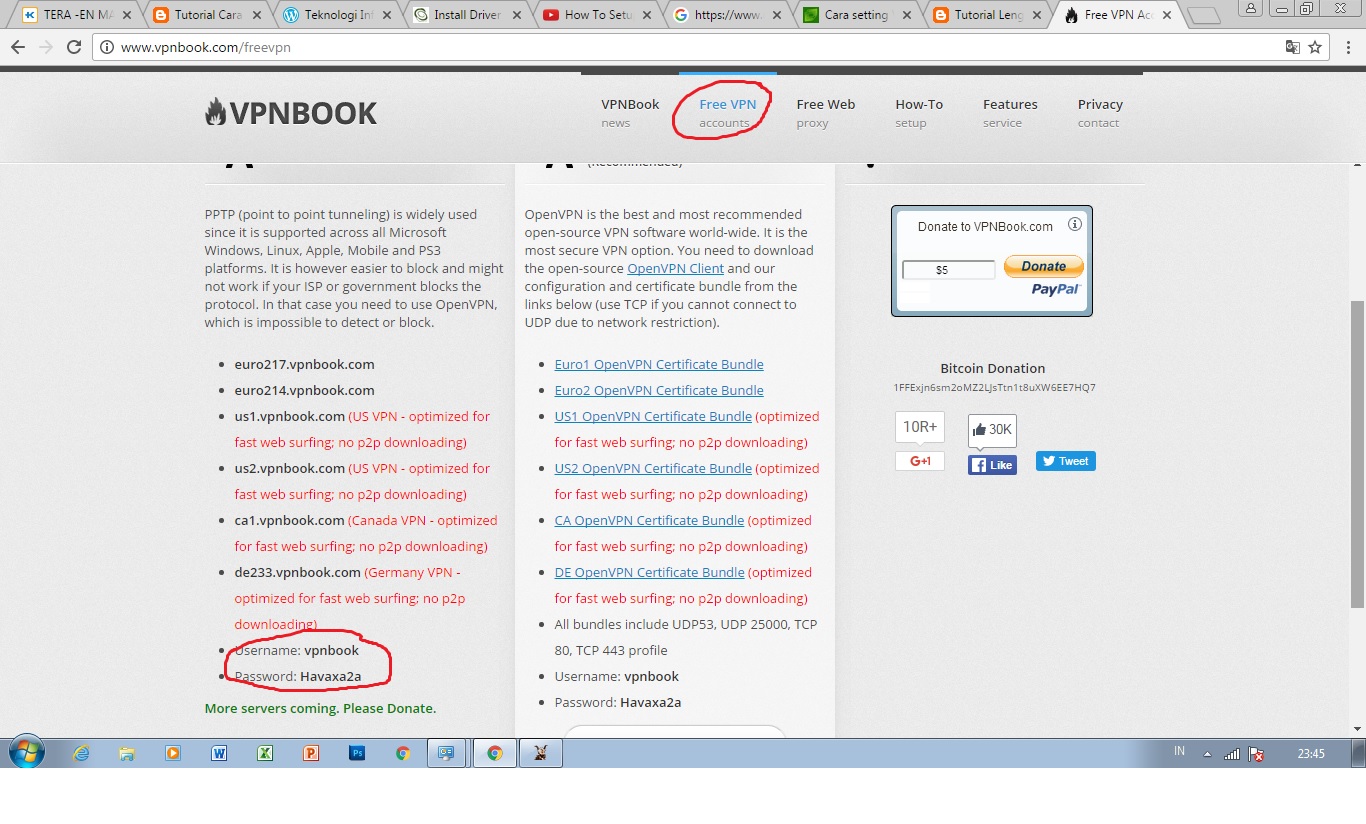Close the 'Free VPN Acc' tab
Screen dimensions: 1366x824
point(1167,15)
